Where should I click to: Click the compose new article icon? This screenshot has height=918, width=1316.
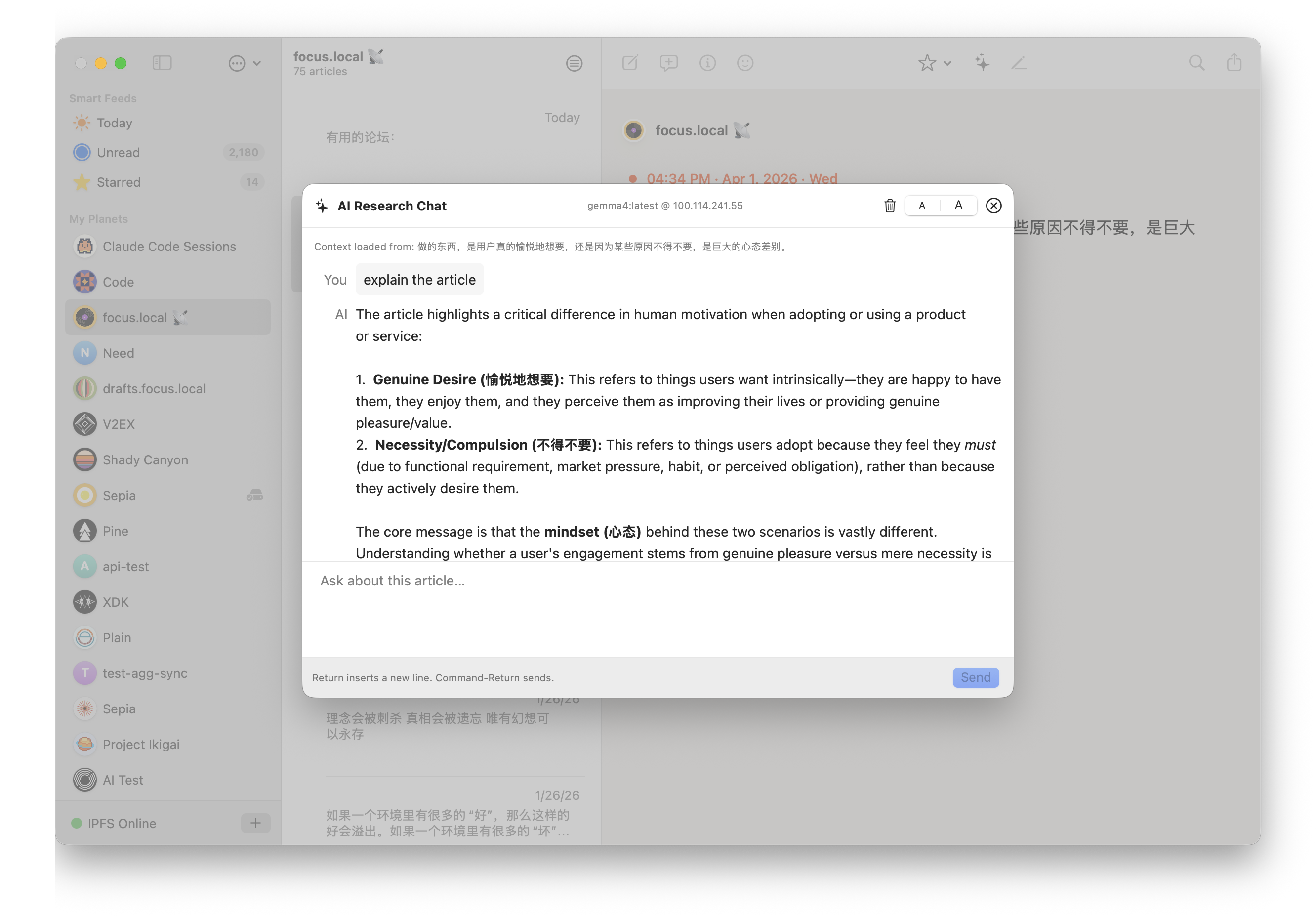coord(630,62)
